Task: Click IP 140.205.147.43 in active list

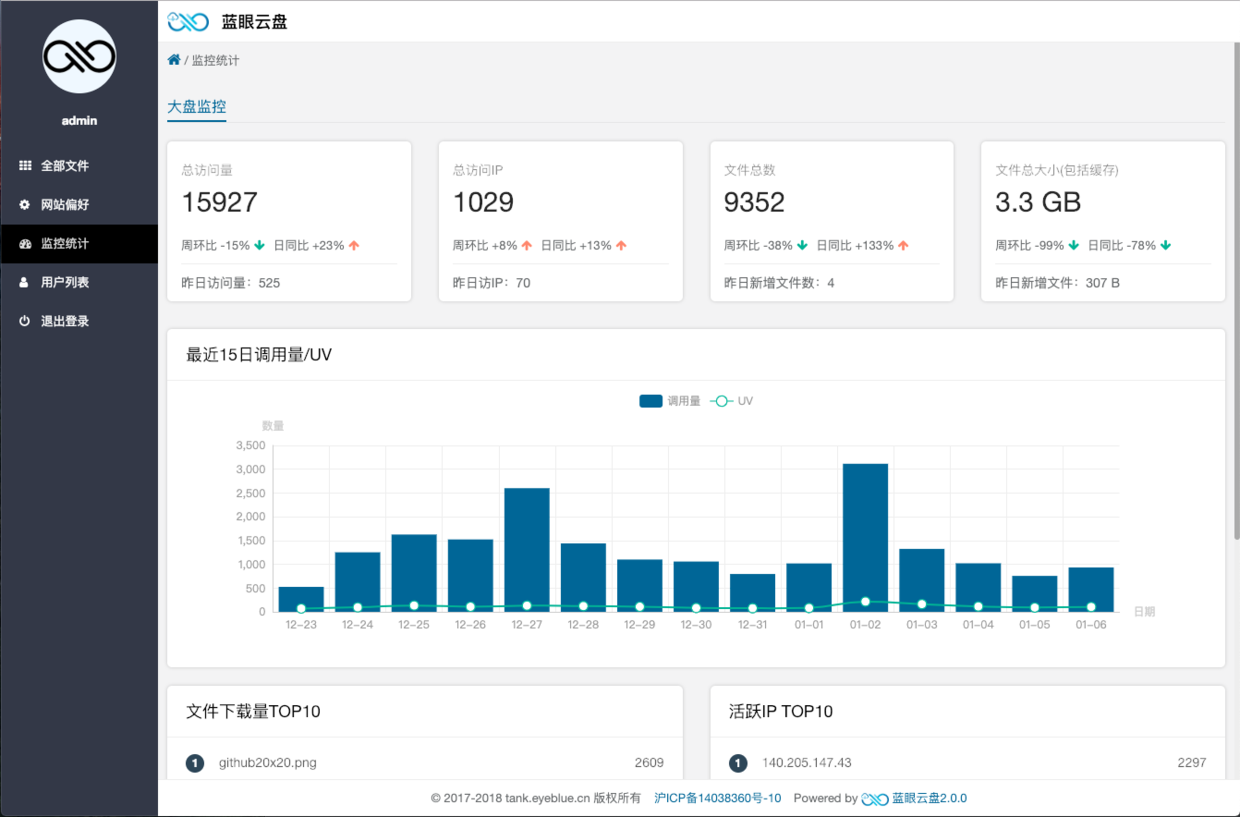Action: click(807, 763)
